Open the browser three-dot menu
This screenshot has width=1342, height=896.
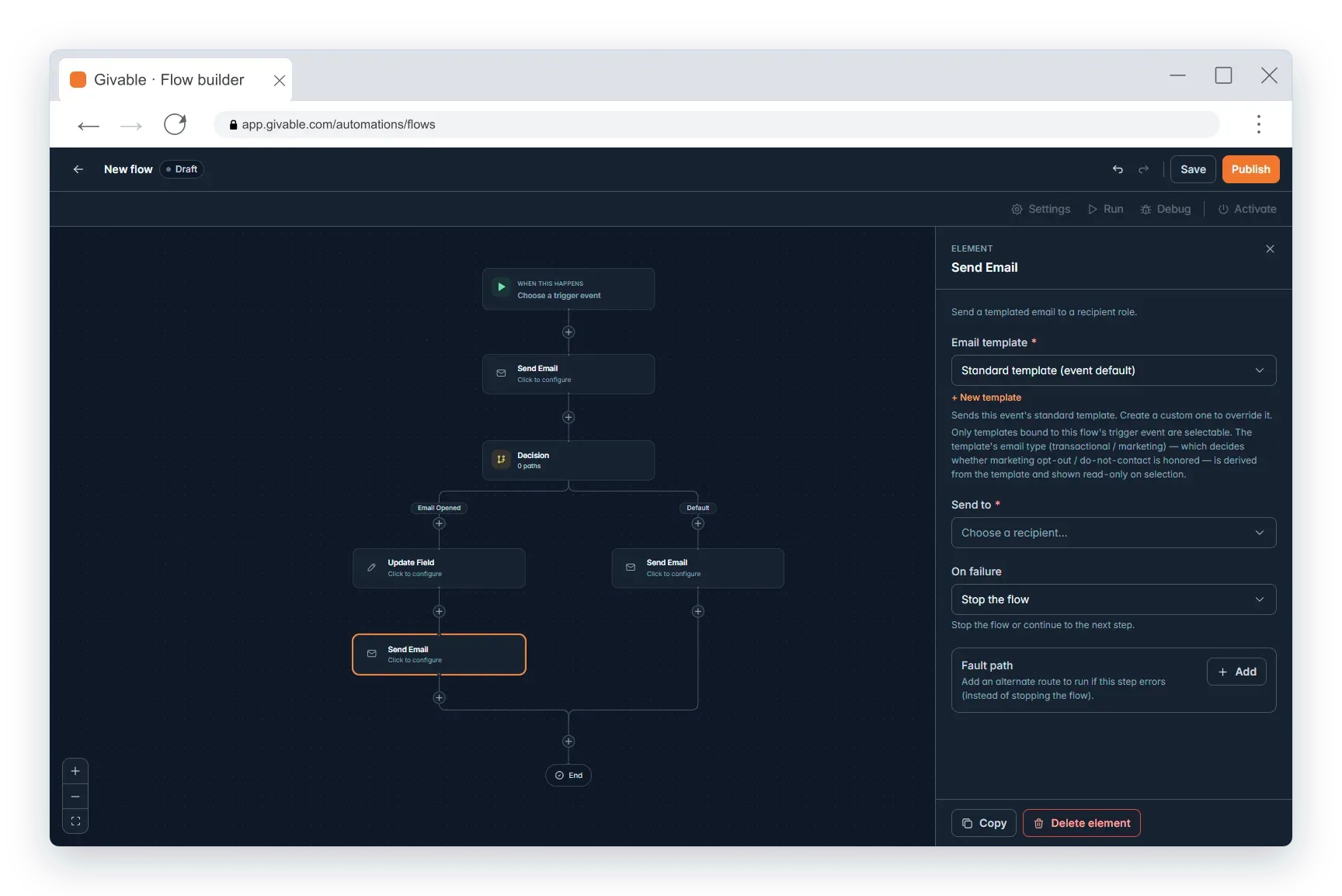point(1258,124)
